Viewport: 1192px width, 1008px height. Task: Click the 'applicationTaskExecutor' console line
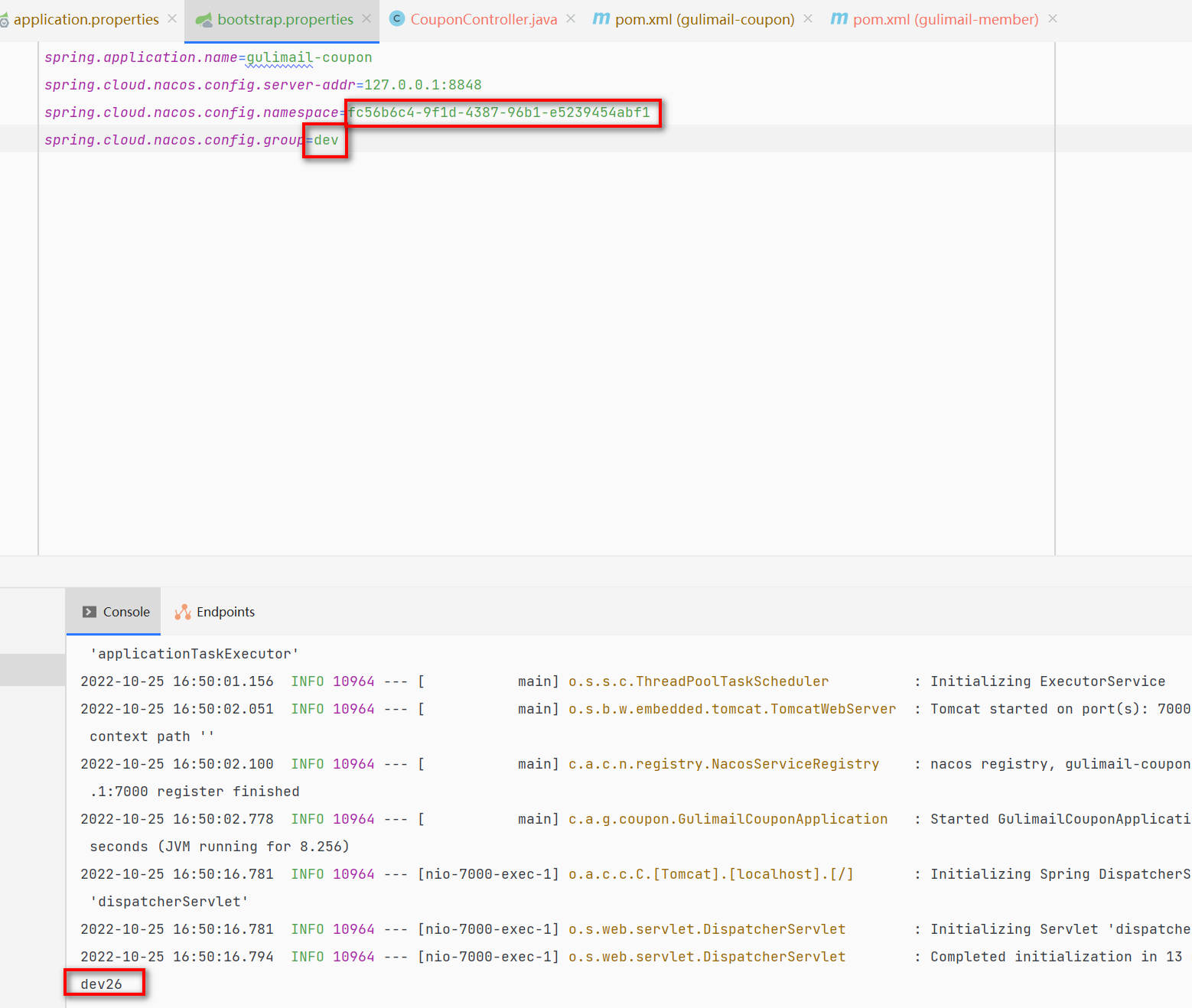click(x=194, y=654)
